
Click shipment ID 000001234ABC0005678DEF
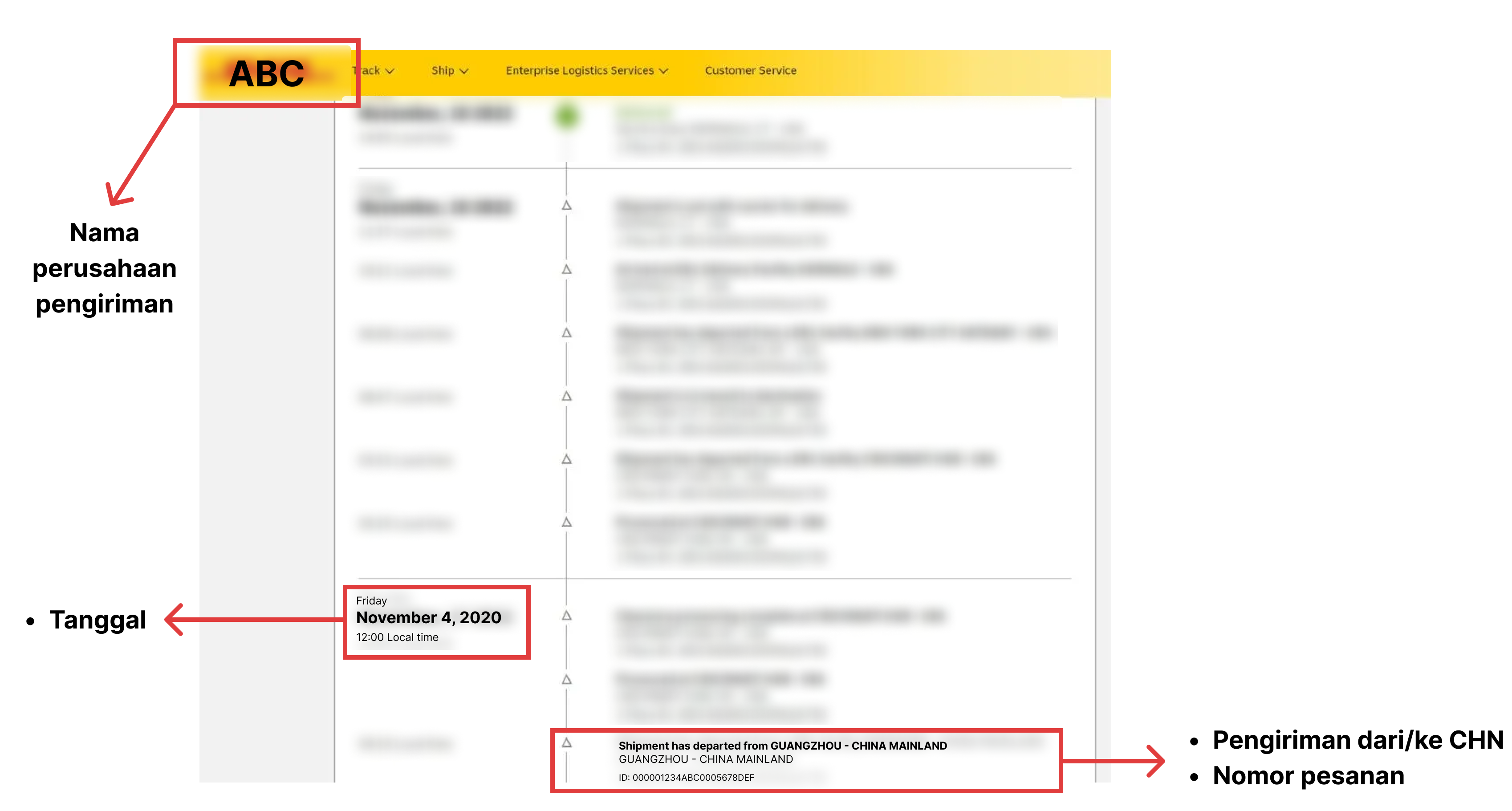point(686,778)
